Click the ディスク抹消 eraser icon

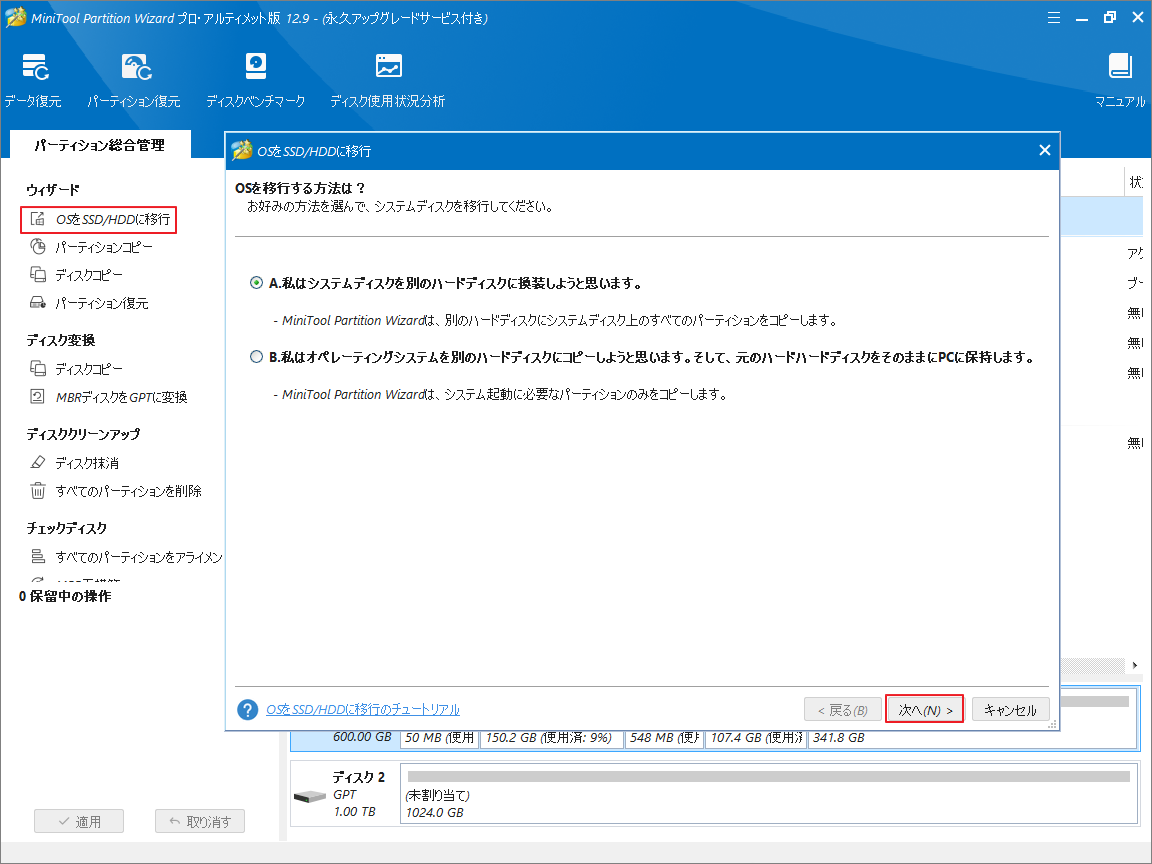click(x=37, y=462)
